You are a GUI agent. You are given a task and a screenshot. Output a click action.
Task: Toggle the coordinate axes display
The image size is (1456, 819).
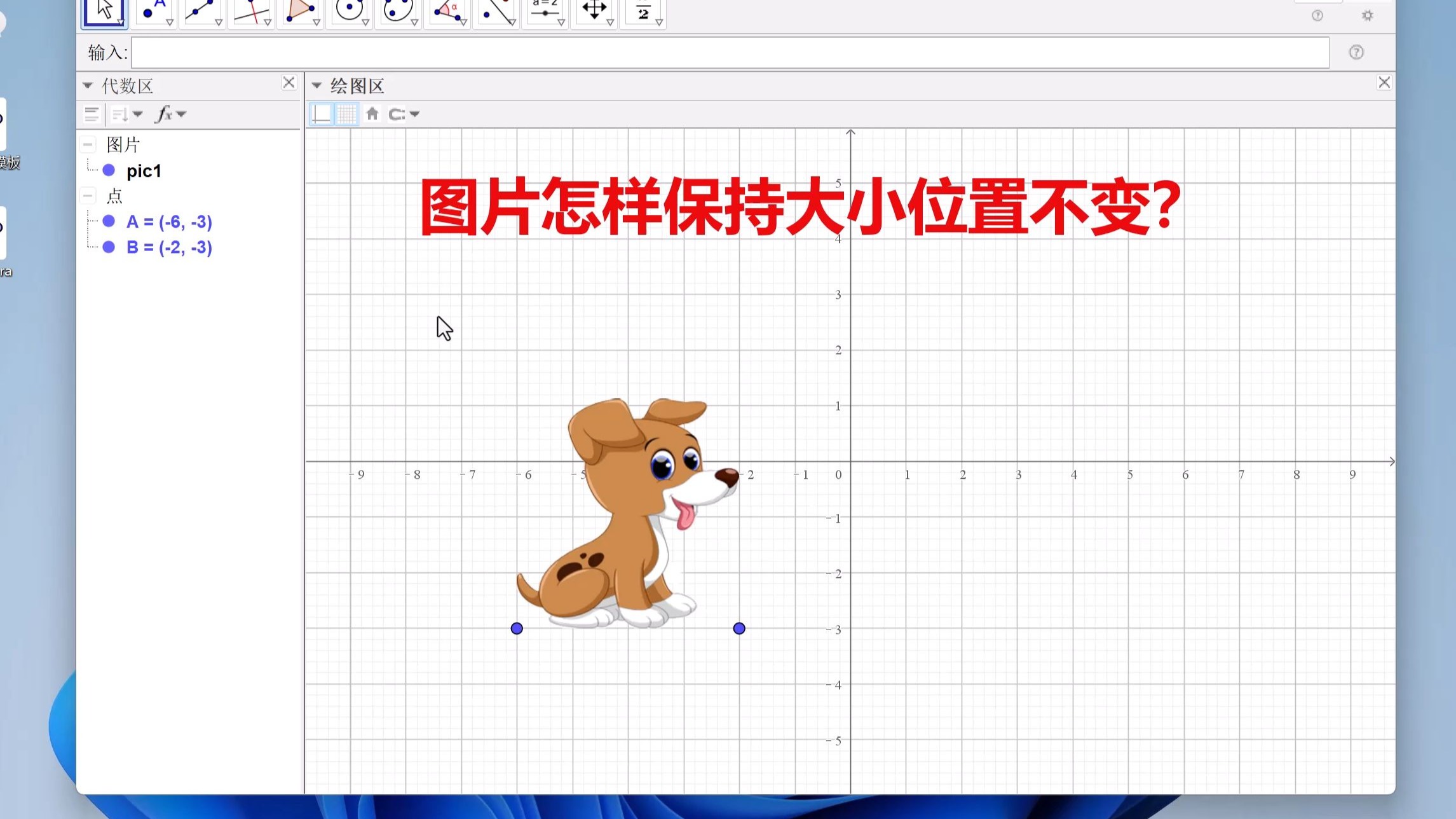[321, 114]
